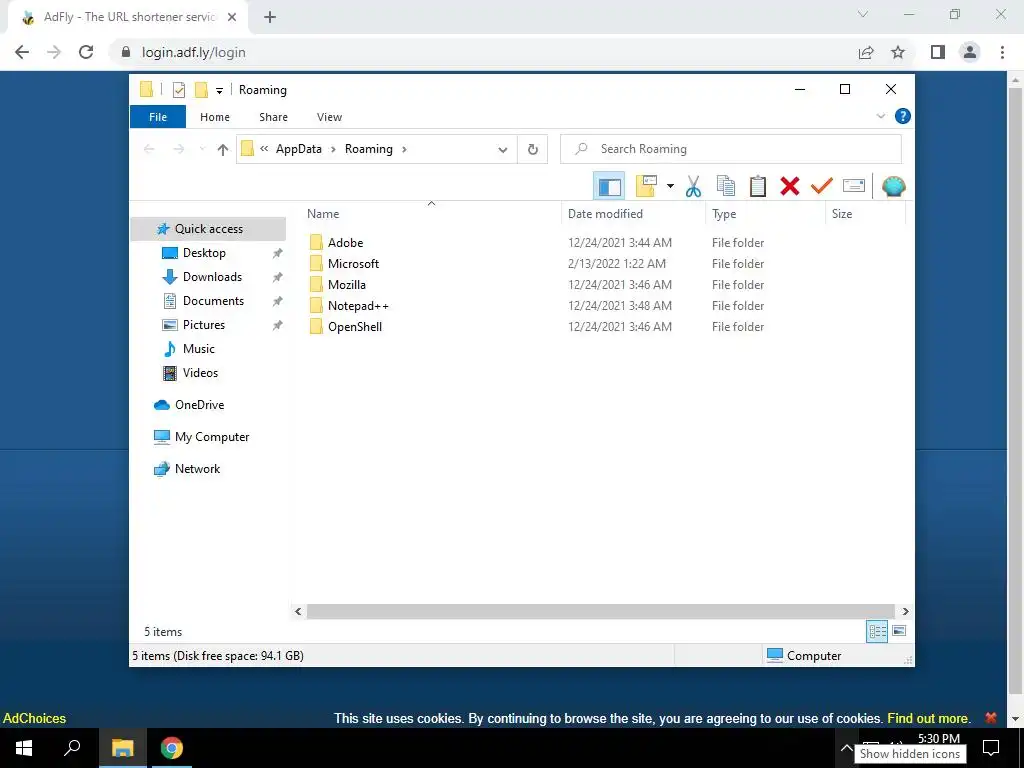Click the Chrome share page icon
Viewport: 1024px width, 768px height.
coord(866,52)
